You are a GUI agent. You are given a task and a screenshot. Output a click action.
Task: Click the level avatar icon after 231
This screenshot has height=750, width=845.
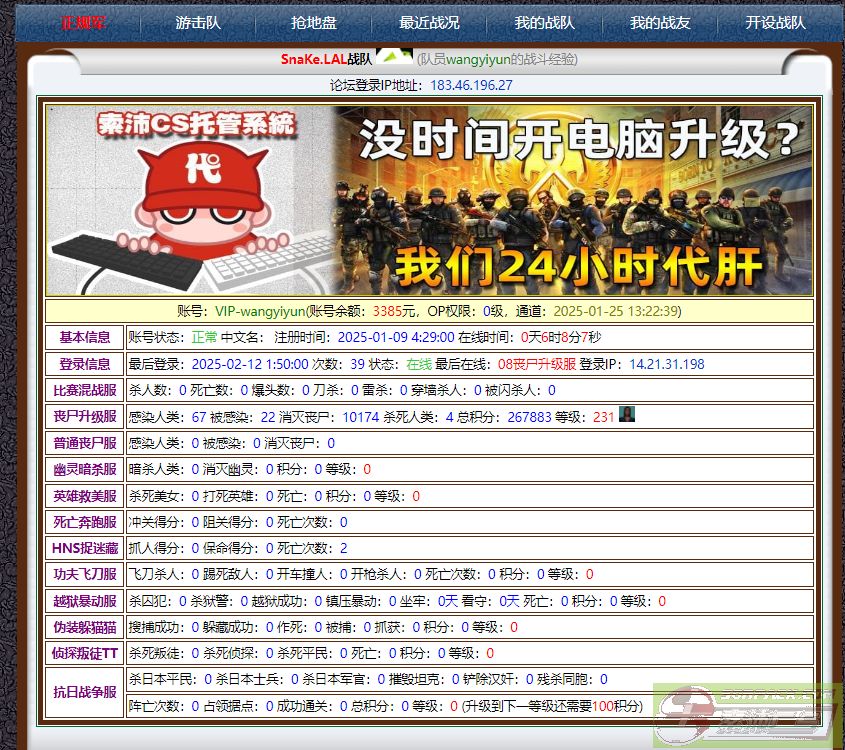coord(627,414)
